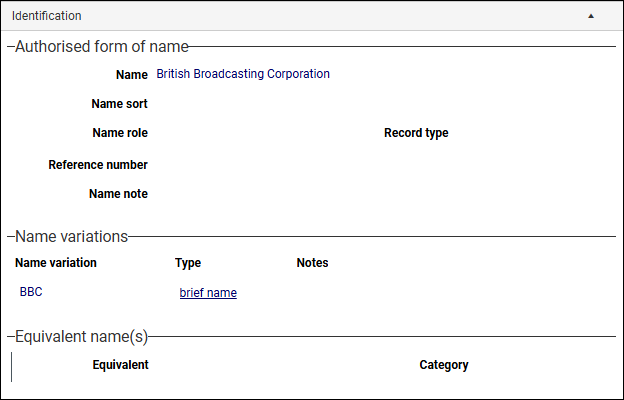
Task: Click the Name note field label
Action: click(x=118, y=194)
